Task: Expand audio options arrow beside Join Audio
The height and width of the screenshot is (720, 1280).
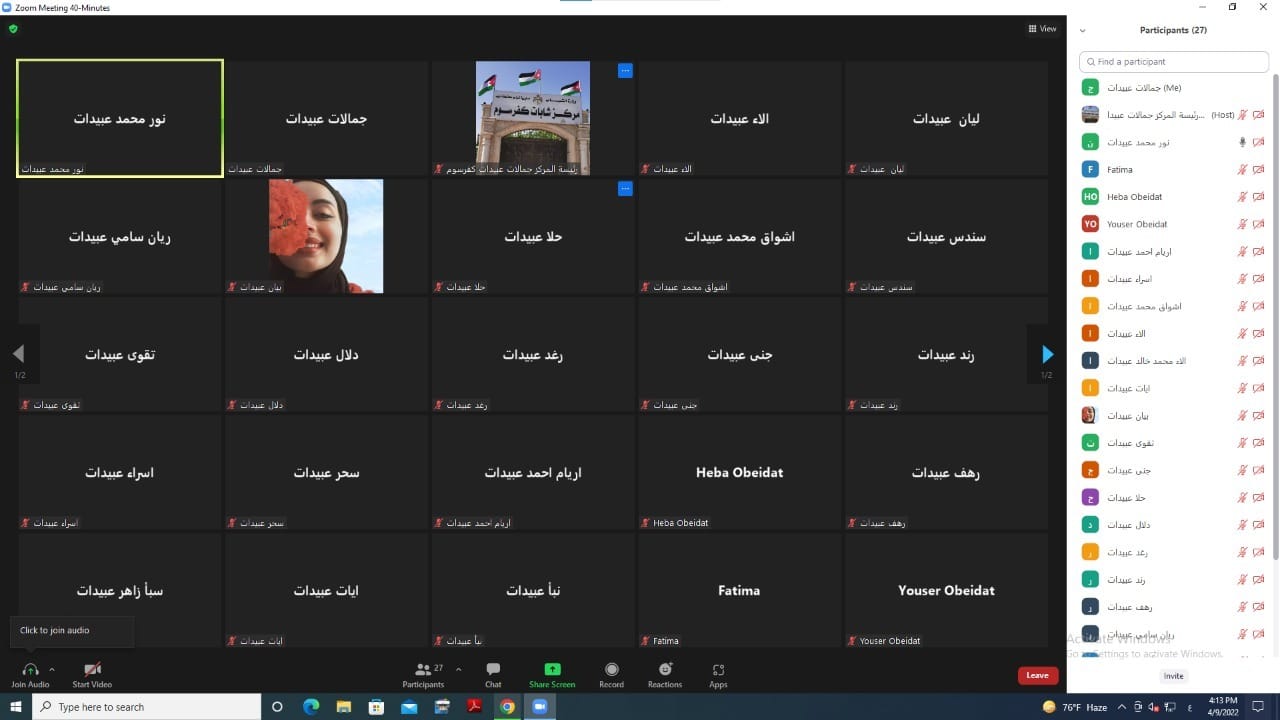Action: [52, 669]
